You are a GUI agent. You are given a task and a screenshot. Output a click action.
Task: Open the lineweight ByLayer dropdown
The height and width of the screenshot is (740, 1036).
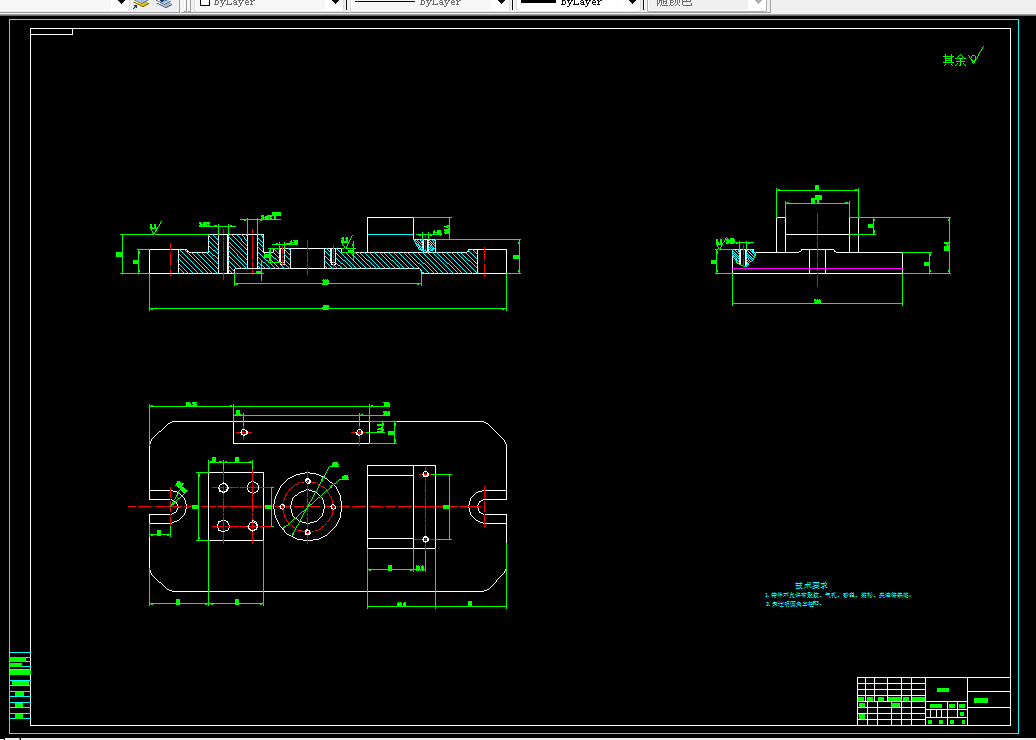[578, 3]
